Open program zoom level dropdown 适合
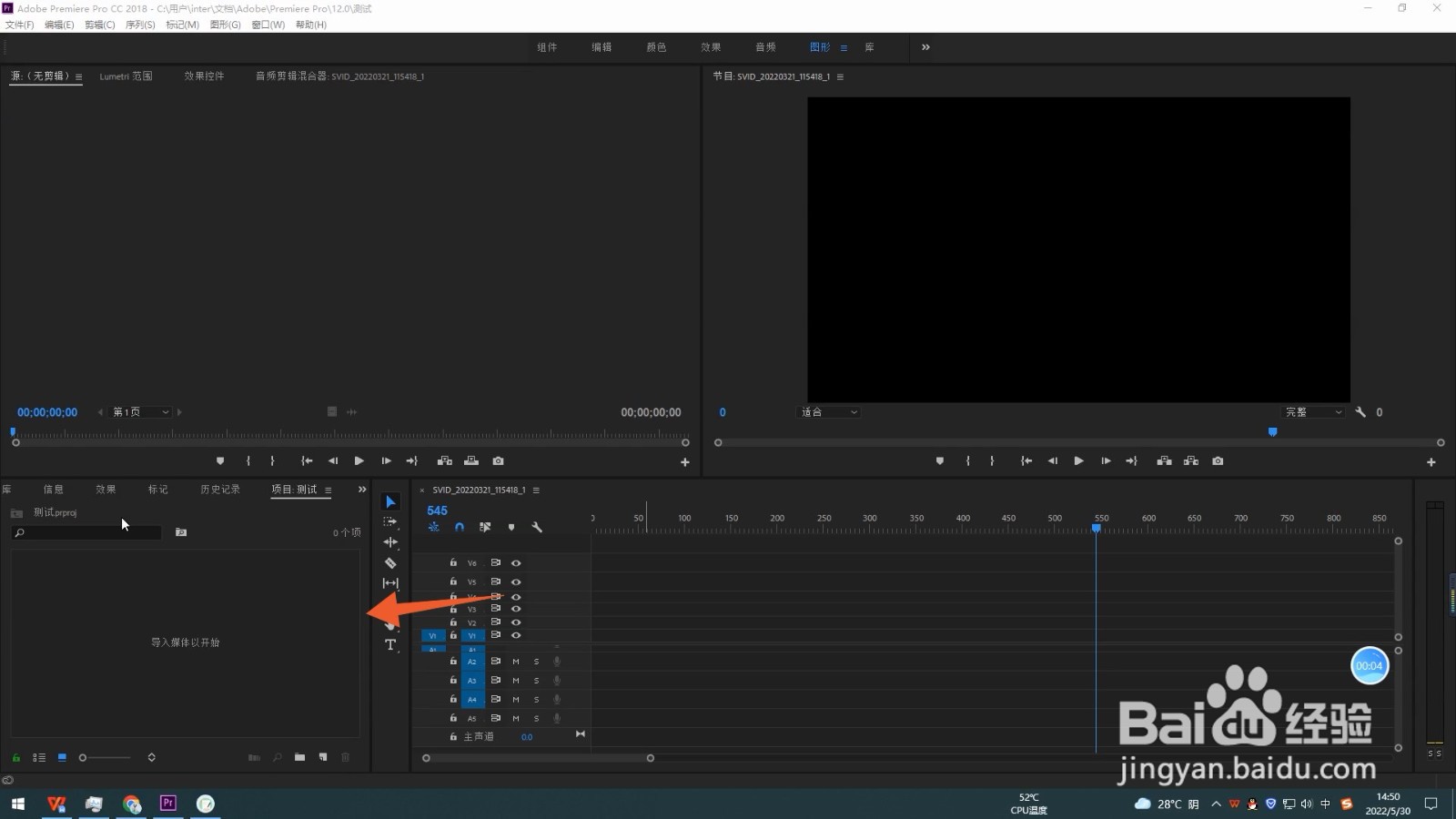Viewport: 1456px width, 819px height. 828,412
